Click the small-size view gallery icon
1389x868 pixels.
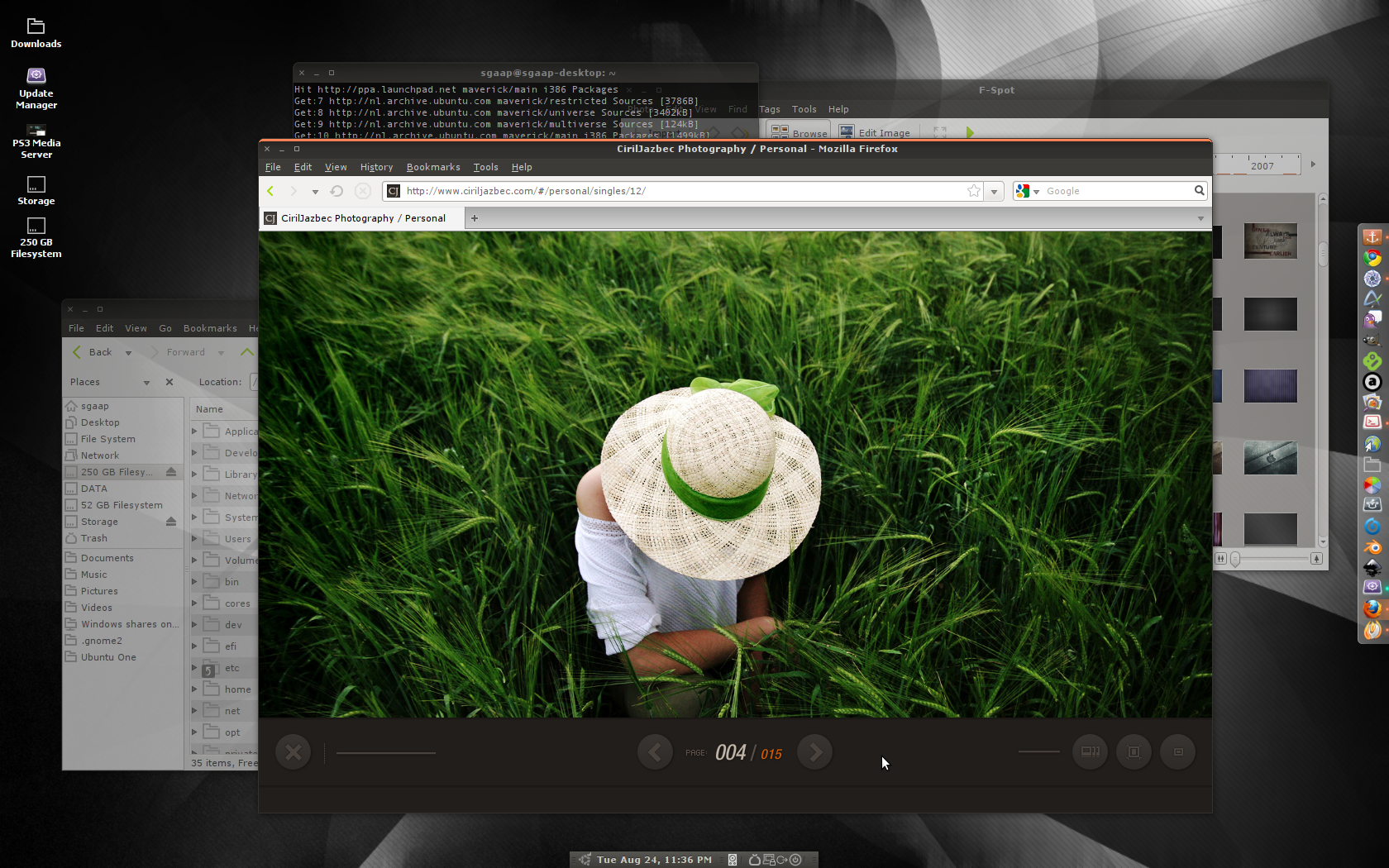(1178, 752)
